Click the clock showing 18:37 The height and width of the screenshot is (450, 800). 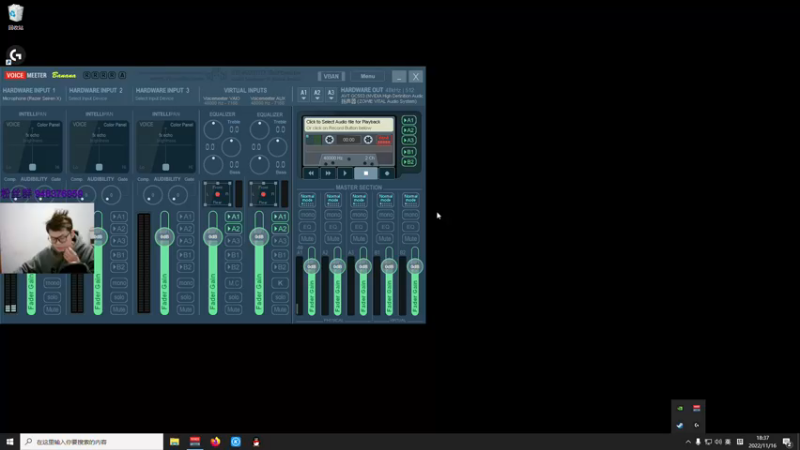[762, 442]
